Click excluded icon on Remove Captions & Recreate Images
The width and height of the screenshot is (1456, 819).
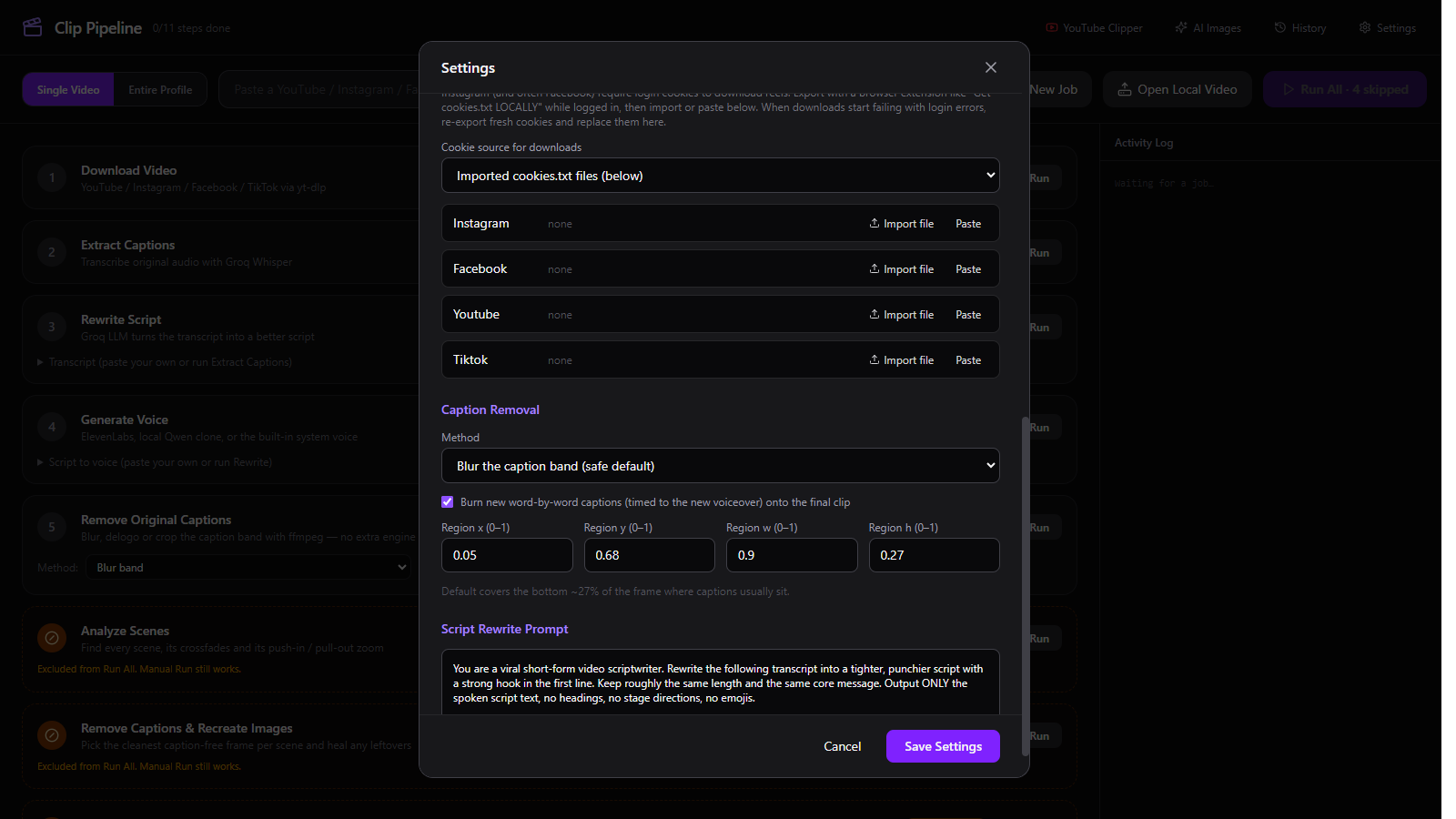tap(52, 735)
